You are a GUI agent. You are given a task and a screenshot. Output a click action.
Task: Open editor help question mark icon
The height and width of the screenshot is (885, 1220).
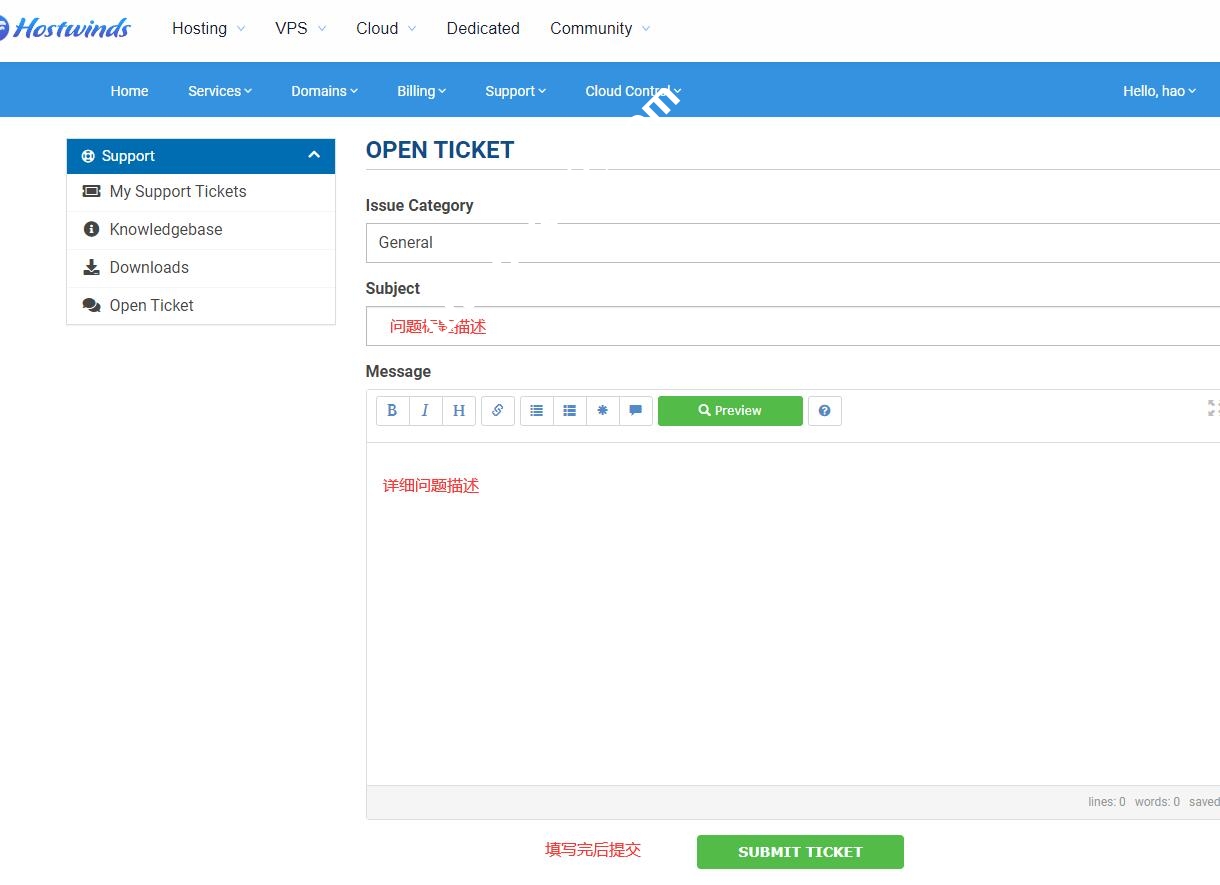824,411
